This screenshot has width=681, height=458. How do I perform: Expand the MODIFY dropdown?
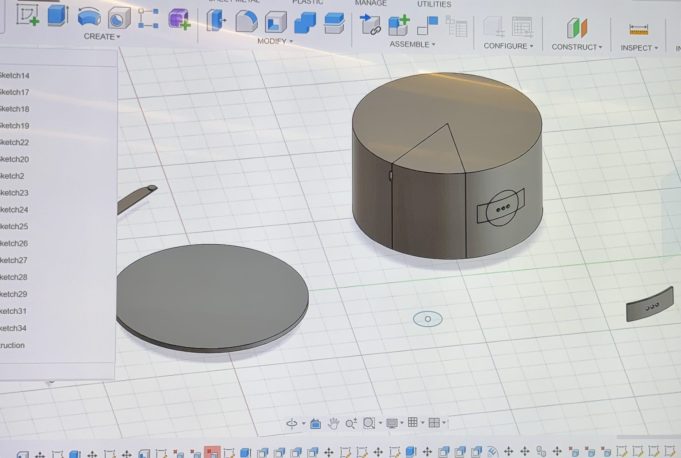(x=275, y=41)
